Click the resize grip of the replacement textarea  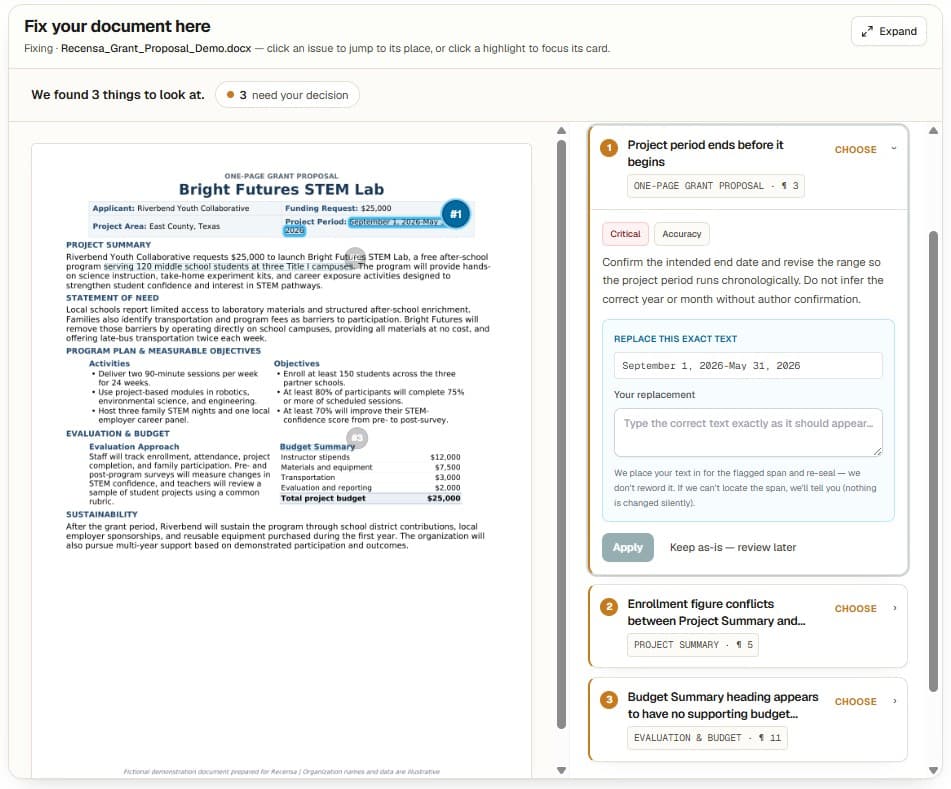878,451
